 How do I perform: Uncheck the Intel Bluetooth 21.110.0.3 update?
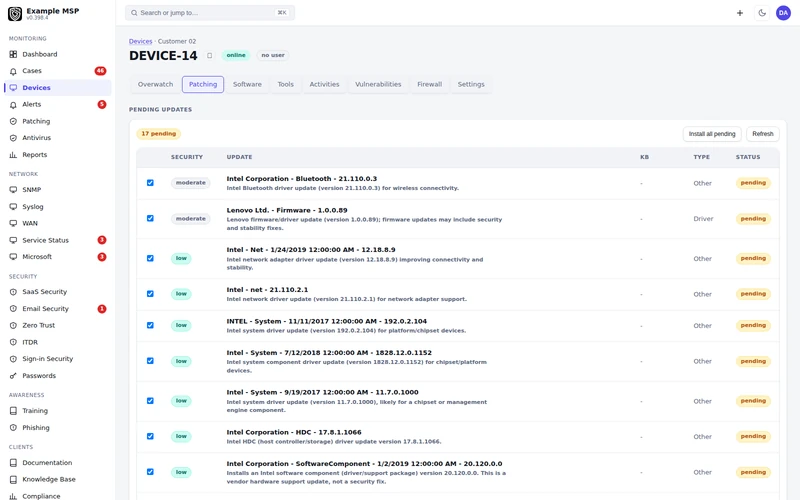pyautogui.click(x=150, y=183)
